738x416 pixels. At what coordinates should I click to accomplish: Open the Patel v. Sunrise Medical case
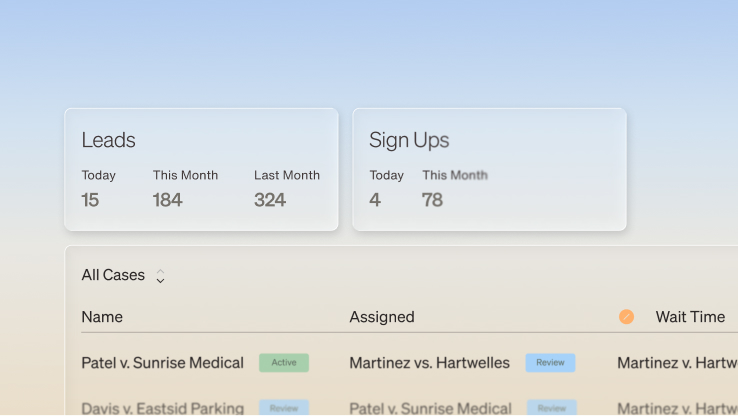pyautogui.click(x=162, y=363)
